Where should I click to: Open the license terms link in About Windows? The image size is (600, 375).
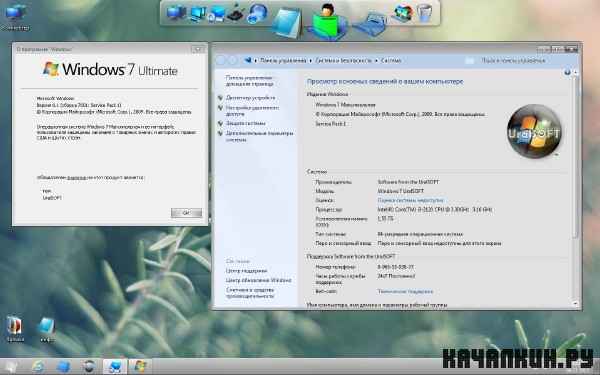point(77,178)
